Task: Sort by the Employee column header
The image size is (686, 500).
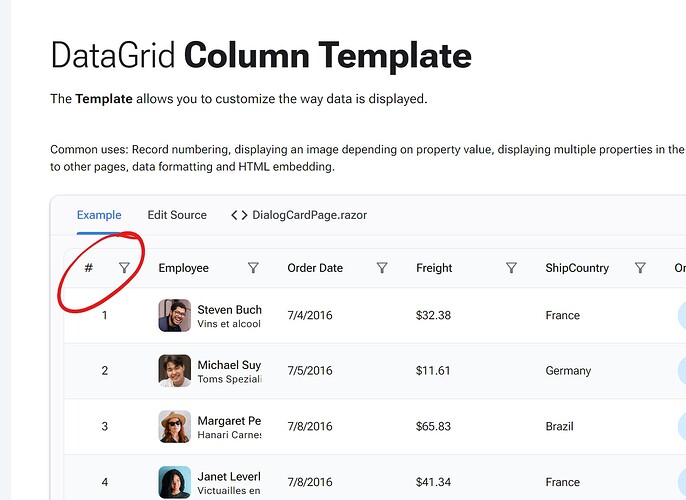Action: 184,268
